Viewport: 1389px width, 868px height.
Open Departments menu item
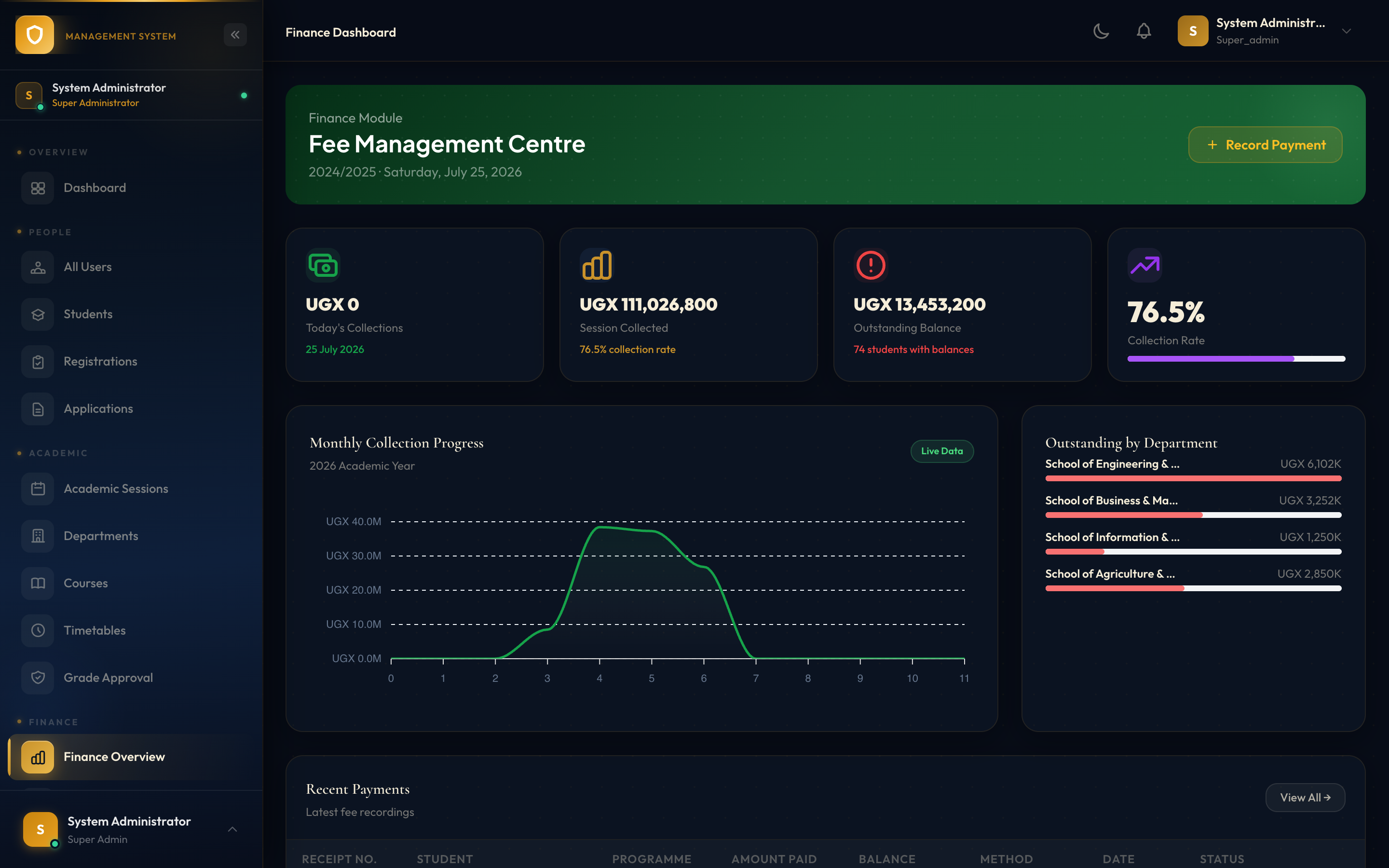pyautogui.click(x=132, y=536)
